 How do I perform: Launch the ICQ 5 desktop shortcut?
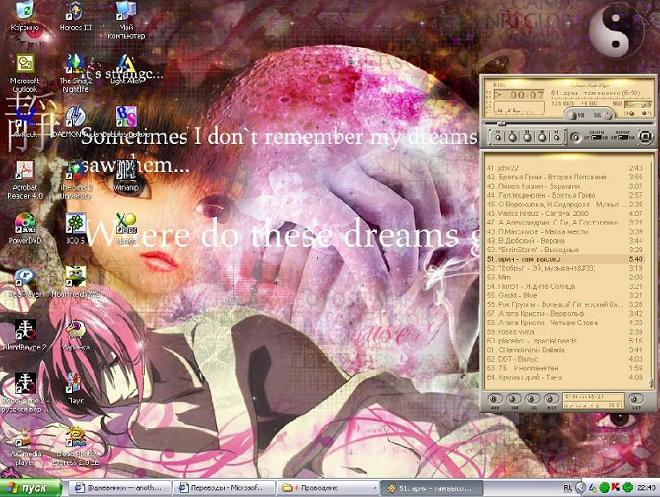pos(75,228)
